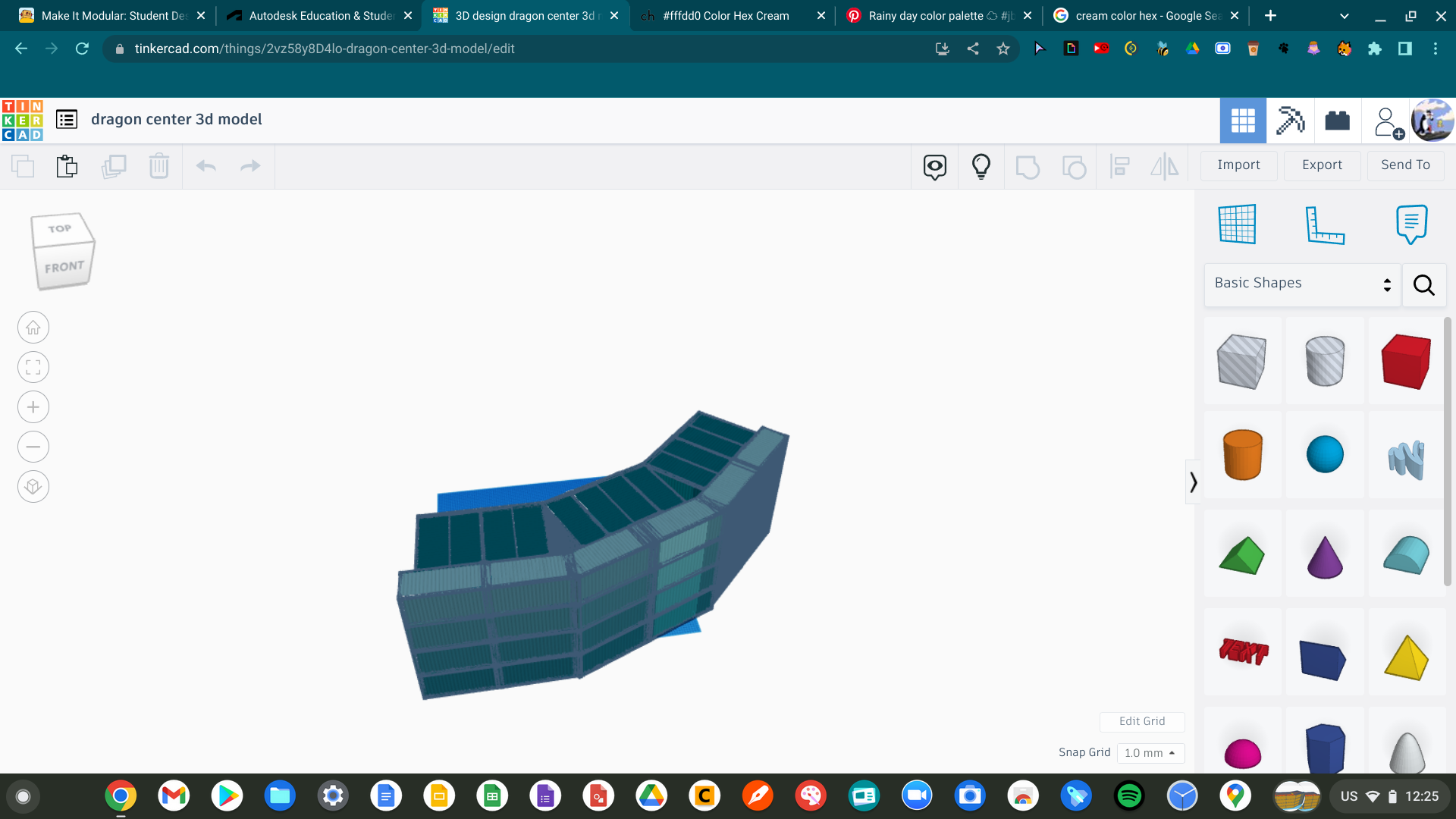Image resolution: width=1456 pixels, height=819 pixels.
Task: Select the group objects tool icon
Action: 1027,165
